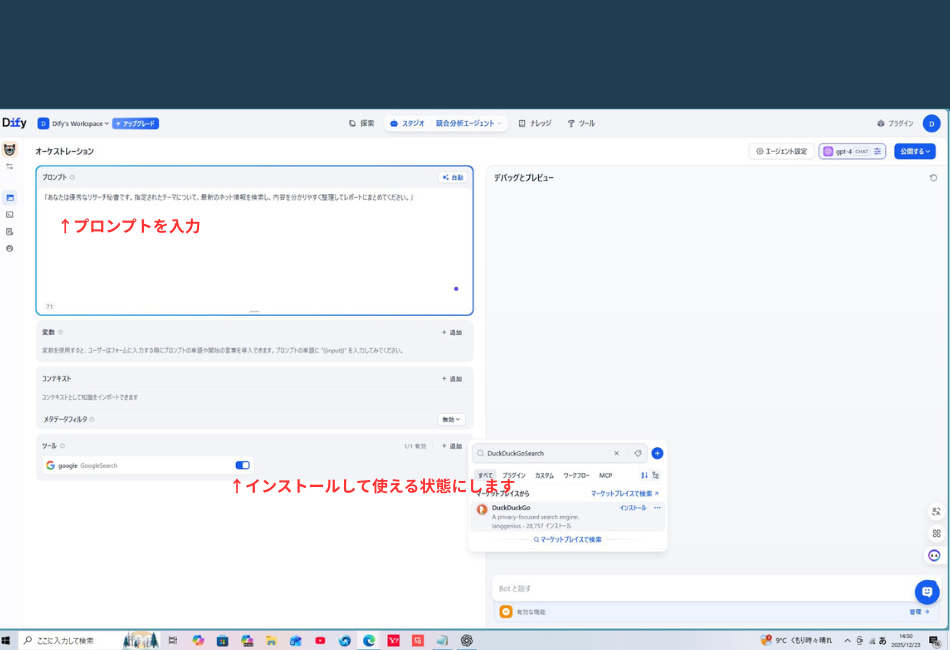The image size is (950, 650).
Task: Click the blue plus button beside the plugin search
Action: click(657, 453)
